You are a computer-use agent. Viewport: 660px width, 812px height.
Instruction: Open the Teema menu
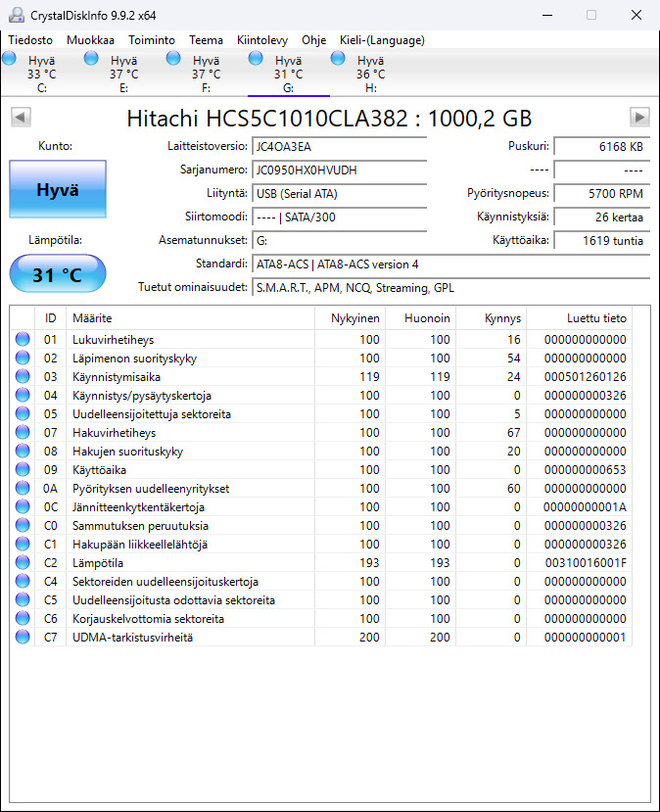(206, 40)
